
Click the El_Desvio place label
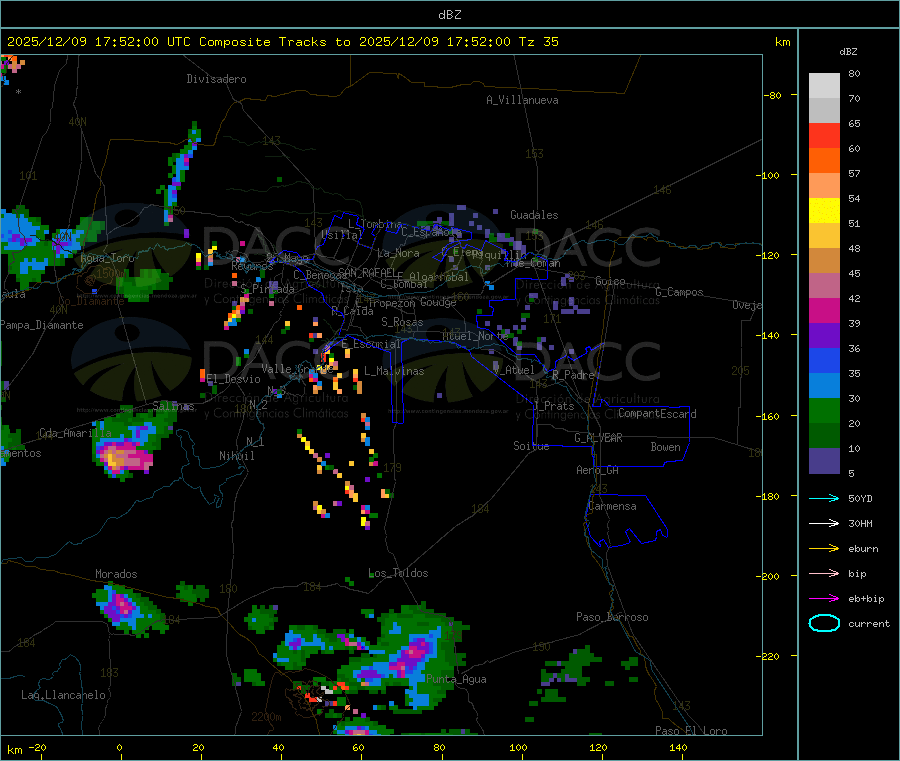(x=234, y=379)
